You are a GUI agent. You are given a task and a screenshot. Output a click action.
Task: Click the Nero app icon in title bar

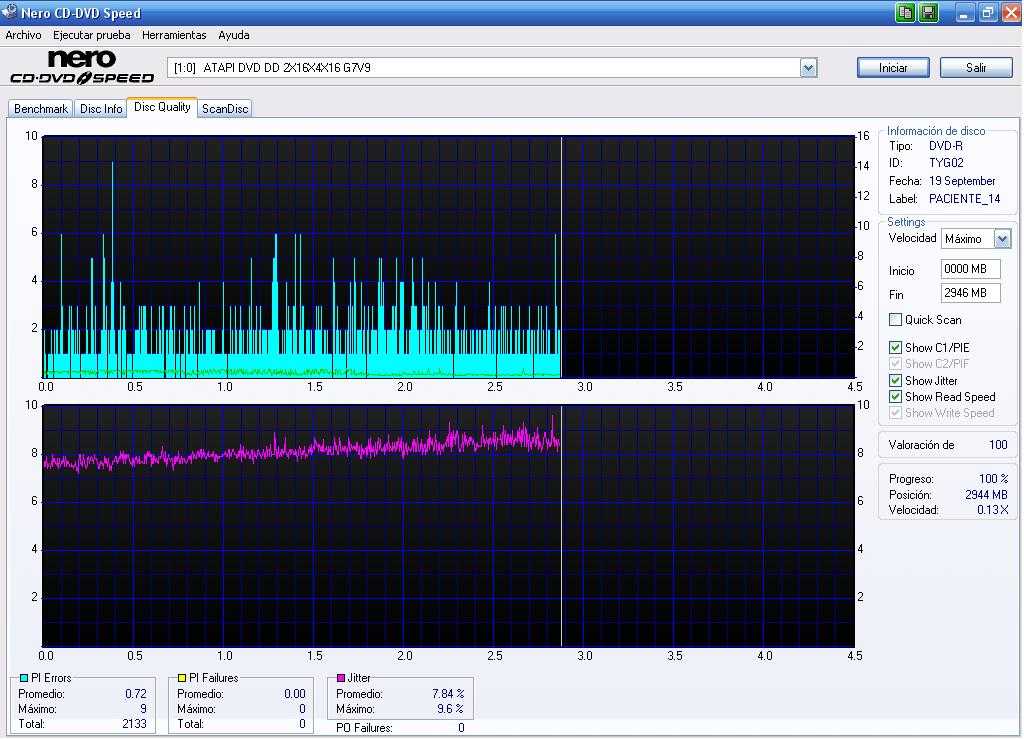pos(10,13)
